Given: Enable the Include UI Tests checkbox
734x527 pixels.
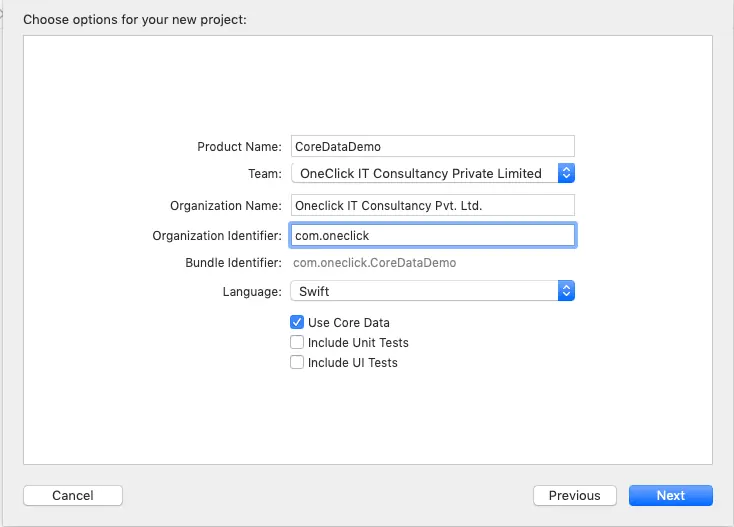Looking at the screenshot, I should [297, 362].
